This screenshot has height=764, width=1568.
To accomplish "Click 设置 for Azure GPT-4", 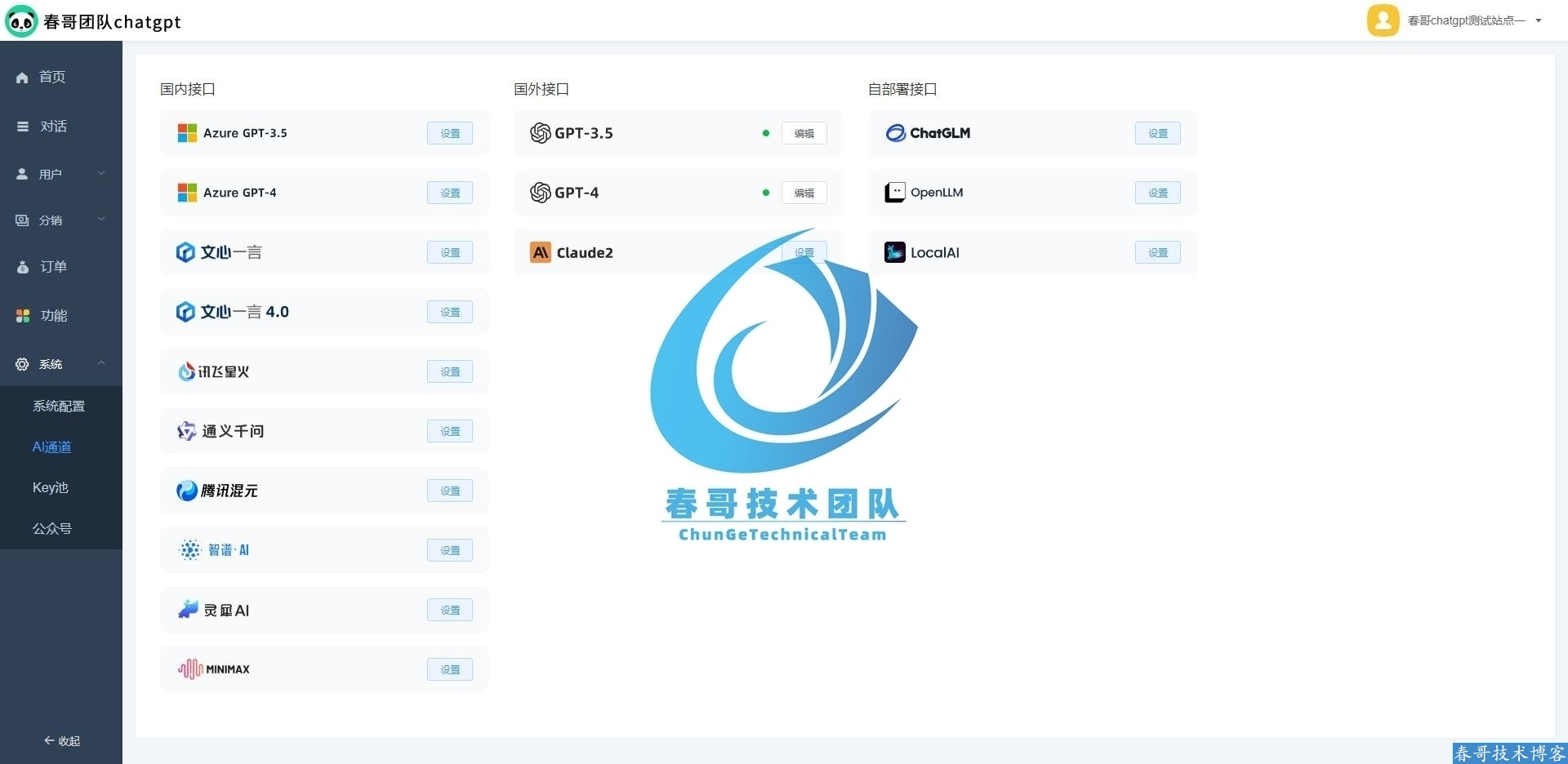I will tap(450, 193).
